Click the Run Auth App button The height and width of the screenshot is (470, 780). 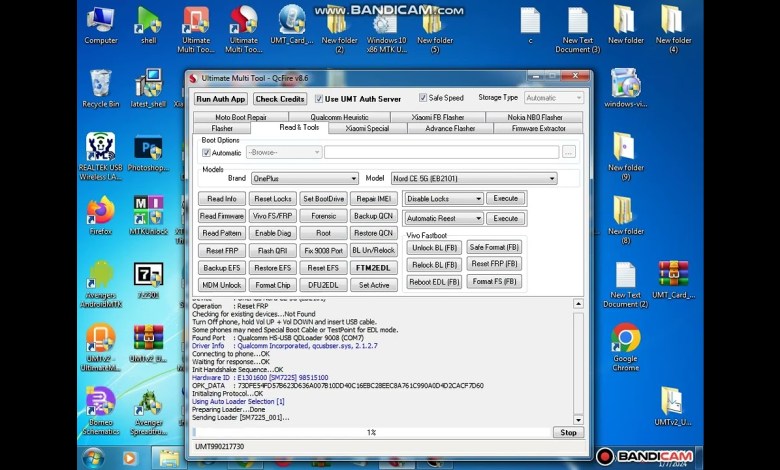click(220, 99)
